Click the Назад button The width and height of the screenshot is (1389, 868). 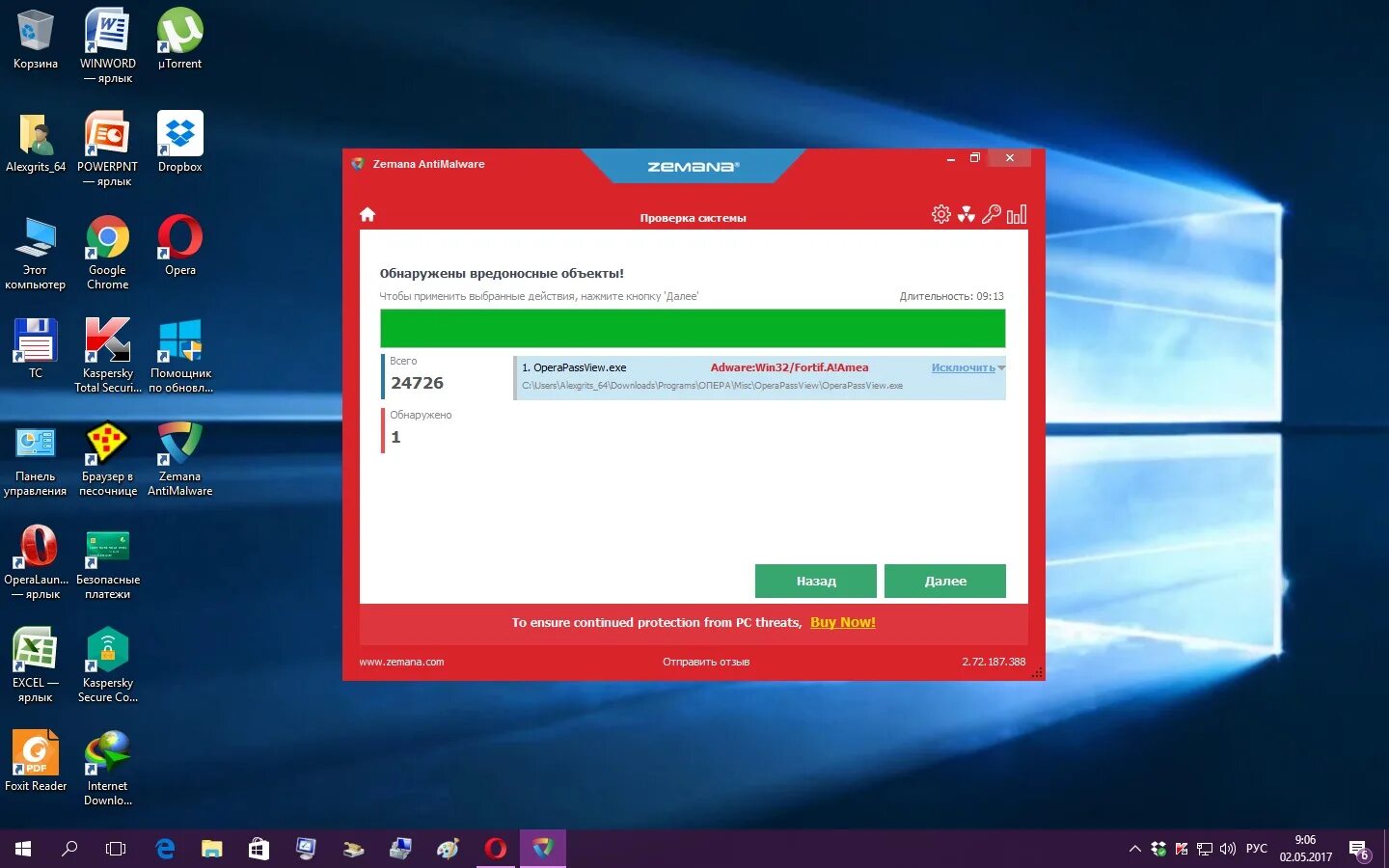click(x=816, y=581)
